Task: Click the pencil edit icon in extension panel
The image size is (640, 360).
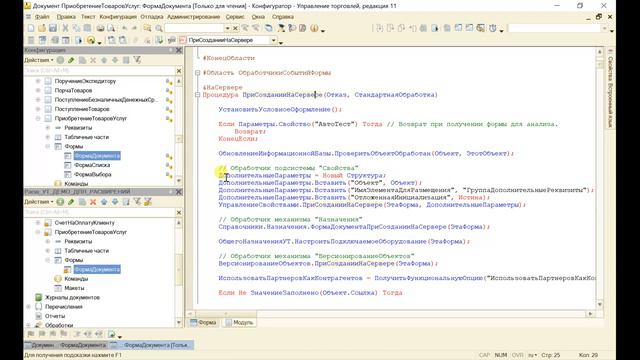Action: click(71, 202)
